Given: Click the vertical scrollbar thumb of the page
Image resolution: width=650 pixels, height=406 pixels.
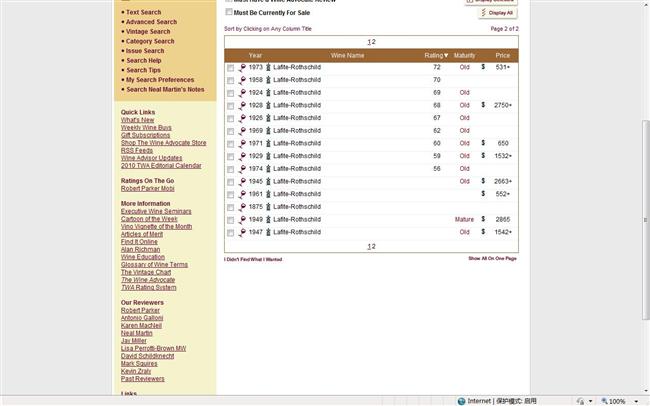Looking at the screenshot, I should (646, 219).
